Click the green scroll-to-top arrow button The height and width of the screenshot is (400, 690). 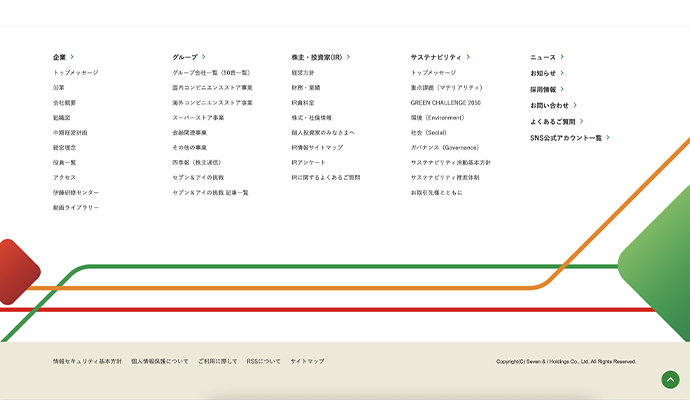point(670,379)
